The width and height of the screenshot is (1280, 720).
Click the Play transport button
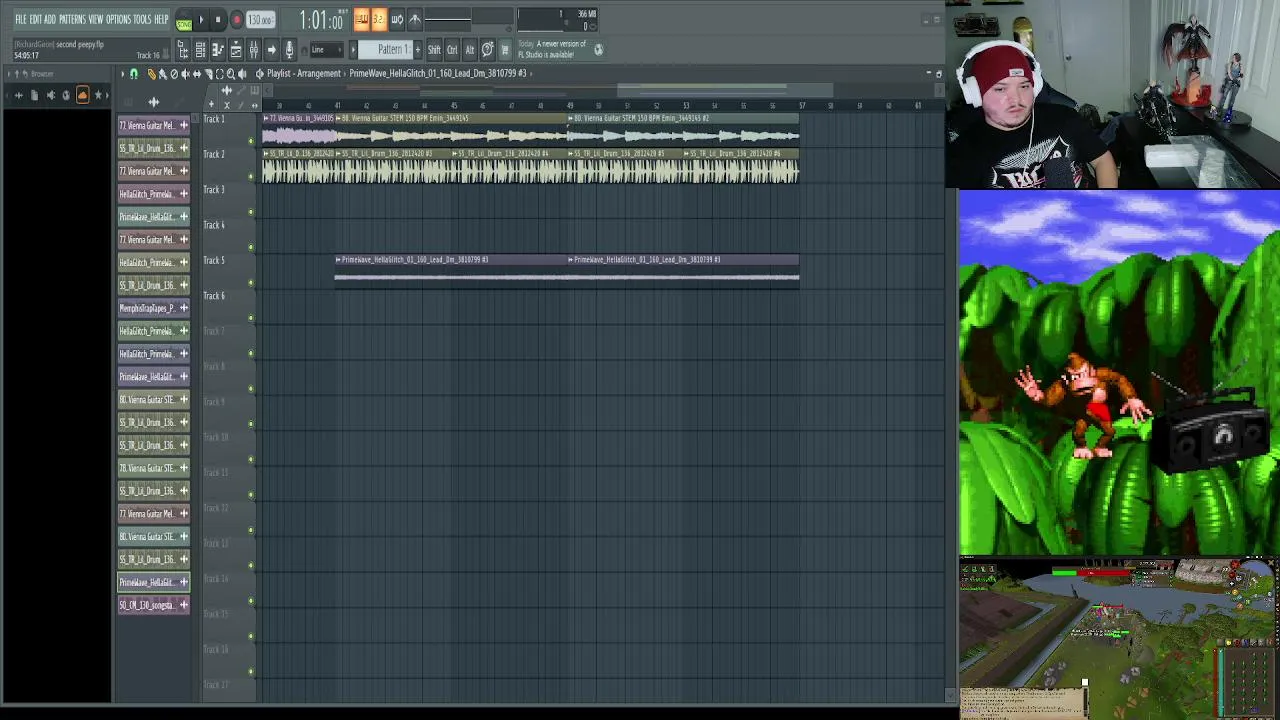[201, 19]
